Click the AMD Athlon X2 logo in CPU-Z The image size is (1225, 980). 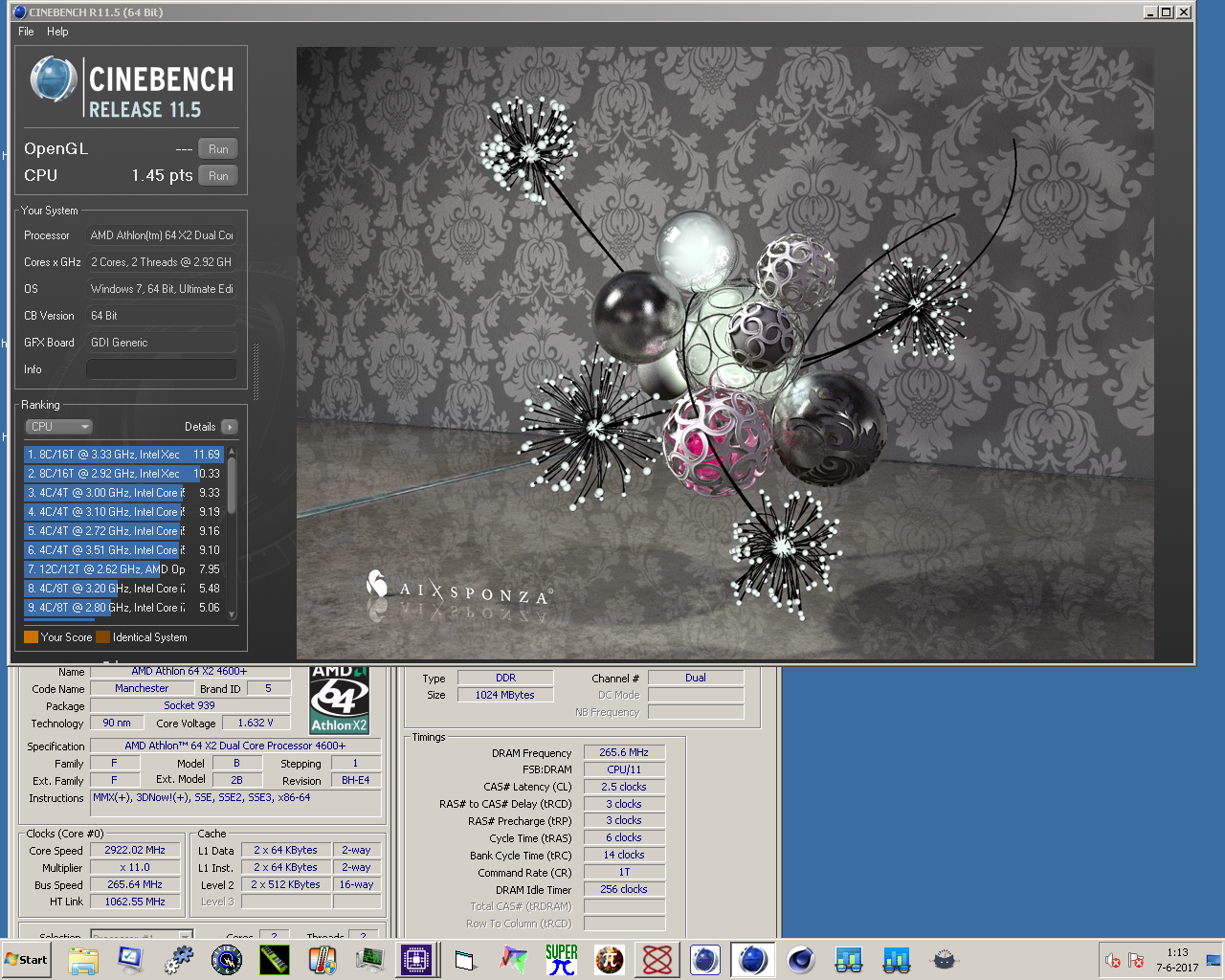[x=339, y=701]
